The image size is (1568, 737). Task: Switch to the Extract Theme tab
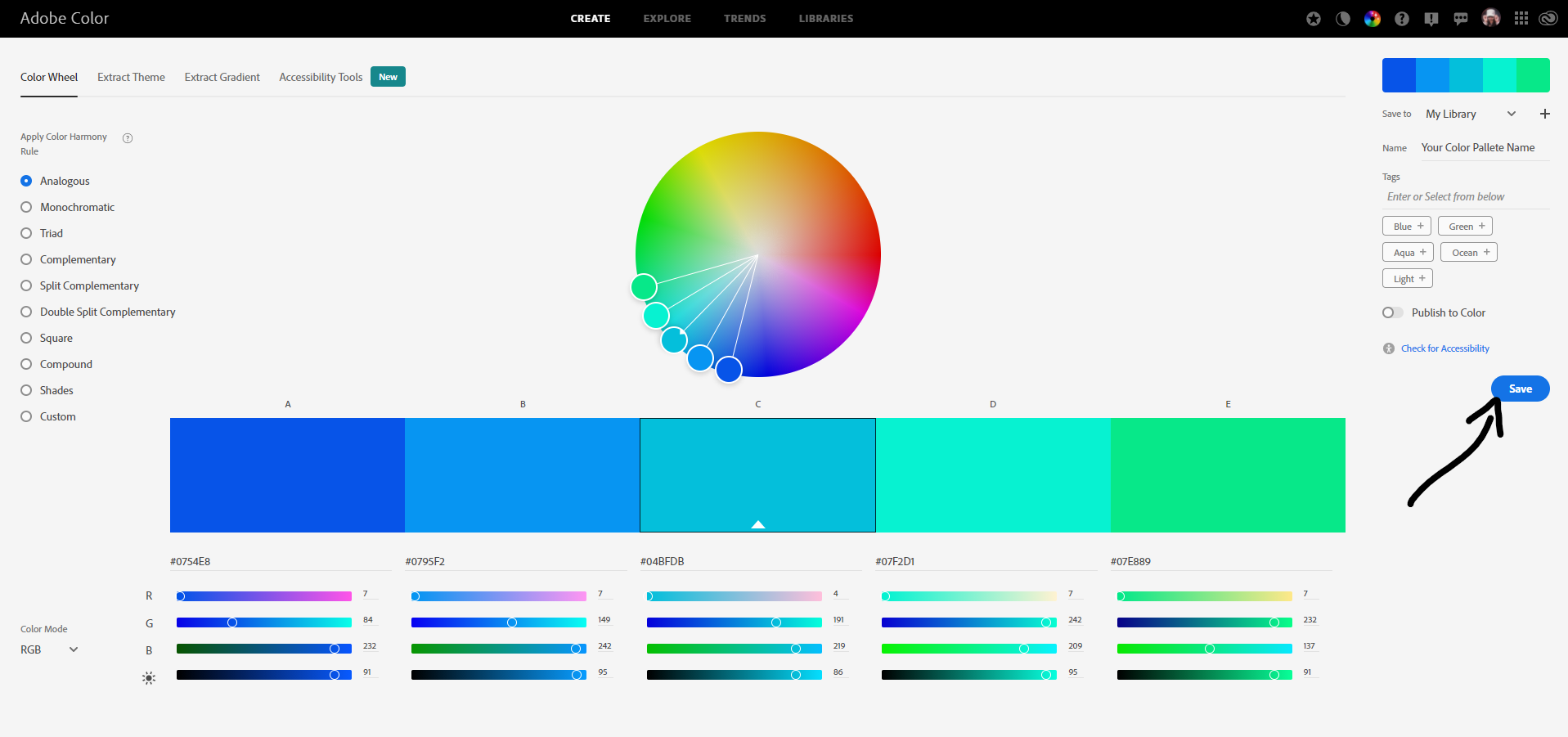[x=131, y=77]
